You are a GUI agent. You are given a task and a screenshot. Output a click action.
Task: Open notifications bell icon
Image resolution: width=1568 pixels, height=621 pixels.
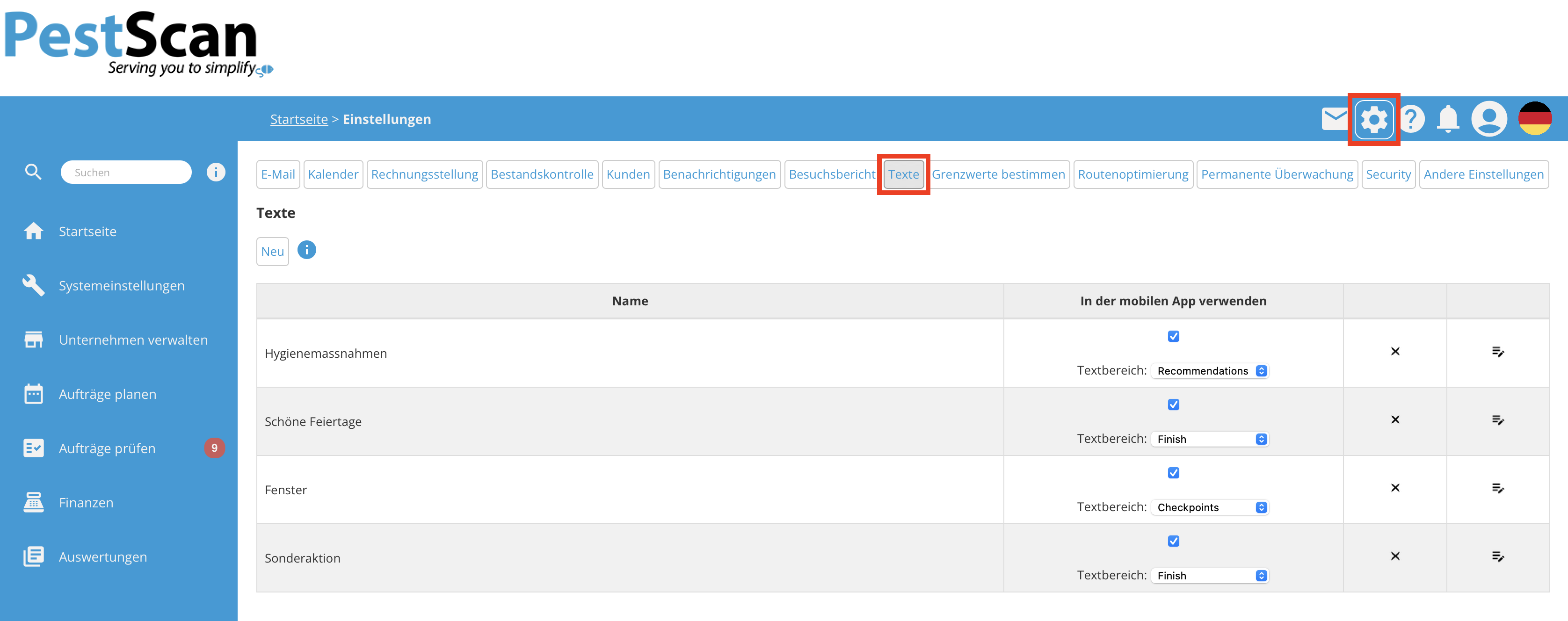(1448, 119)
